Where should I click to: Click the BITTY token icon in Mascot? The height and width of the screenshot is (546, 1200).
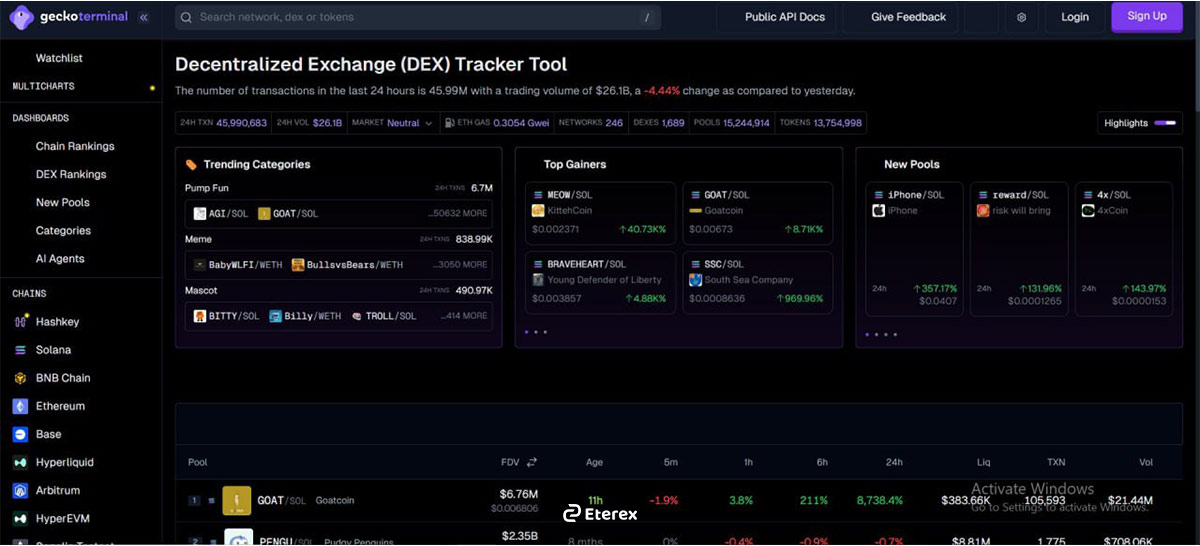coord(200,315)
